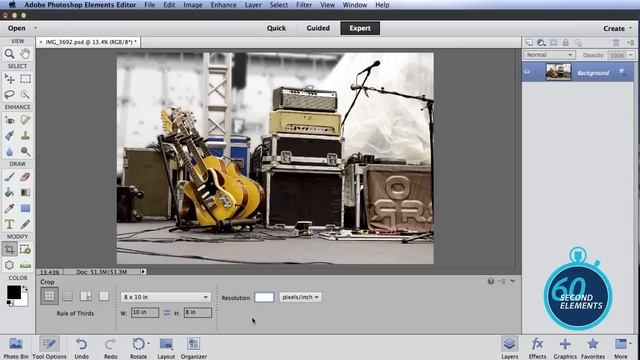The width and height of the screenshot is (640, 360).
Task: Select the Eraser tool
Action: (x=25, y=176)
